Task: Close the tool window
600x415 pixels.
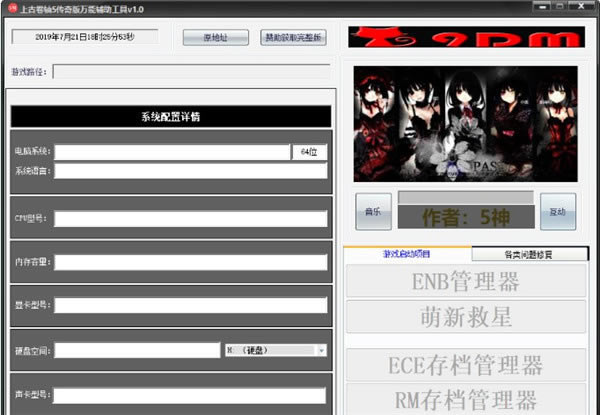Action: click(x=581, y=6)
